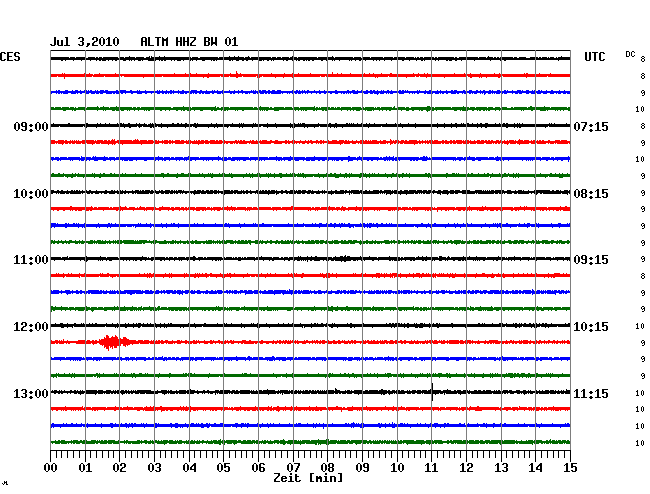Click the 'Zeit [min]' axis title

coord(308,478)
